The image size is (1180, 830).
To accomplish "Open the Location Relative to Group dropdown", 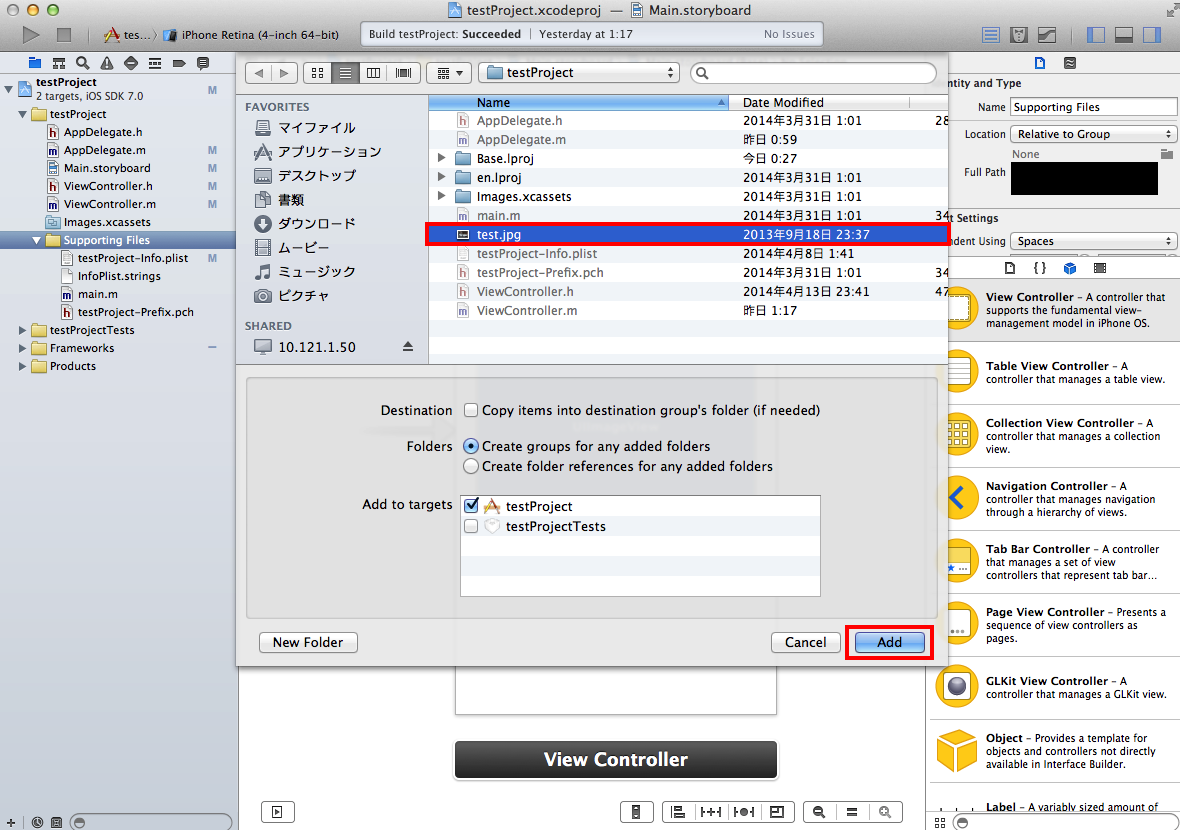I will (1093, 134).
